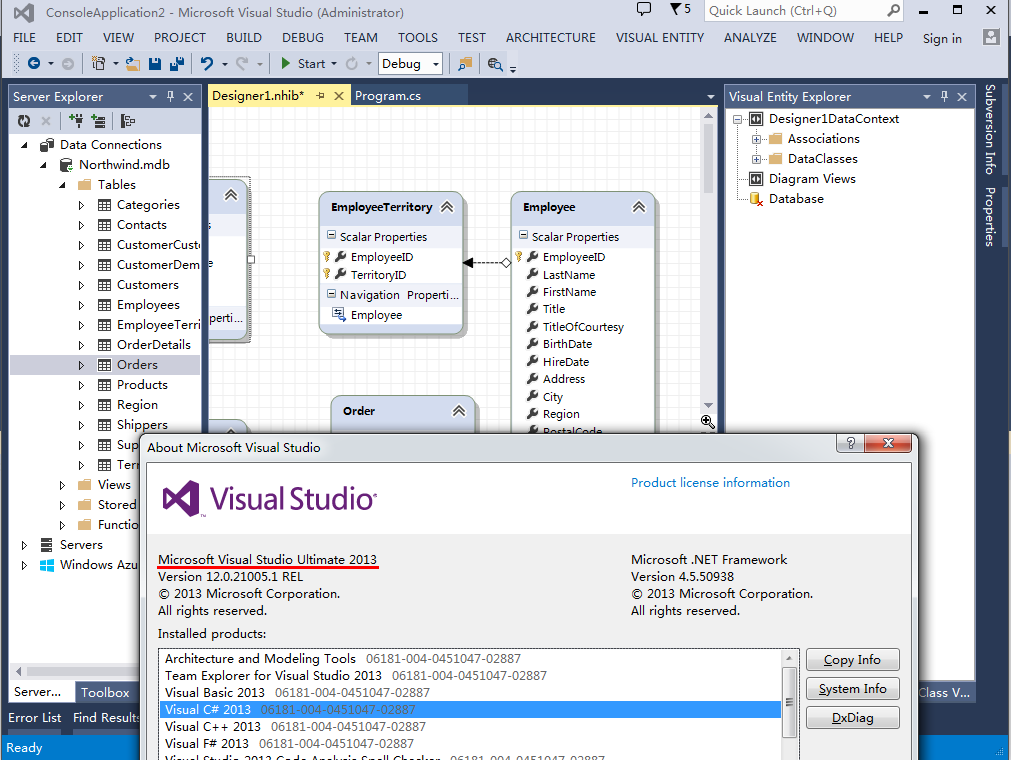Open the Subversion Info side tab
The image size is (1011, 760).
tap(990, 130)
